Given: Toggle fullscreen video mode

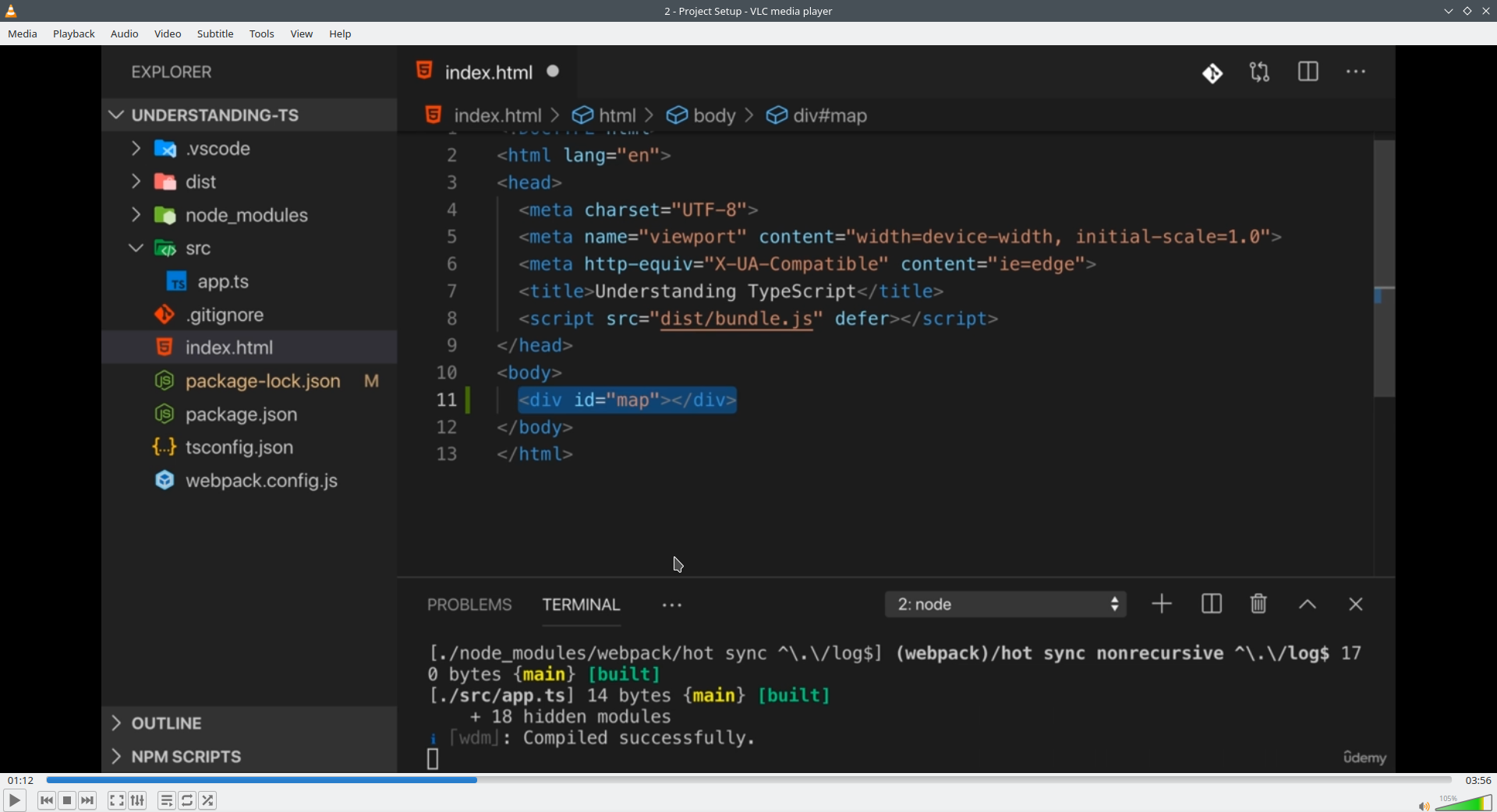Looking at the screenshot, I should coord(117,800).
